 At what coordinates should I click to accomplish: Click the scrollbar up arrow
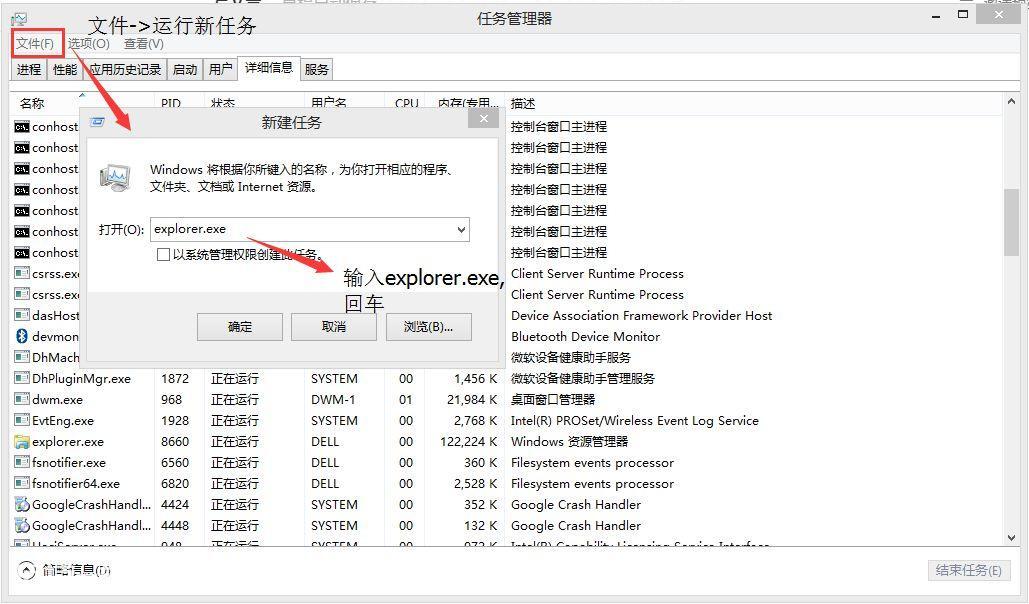click(1011, 102)
